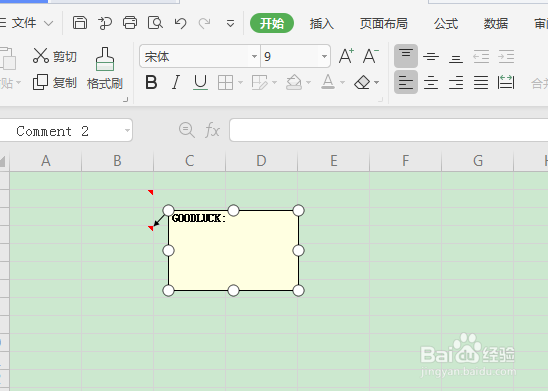Click the eraser clear icon
This screenshot has width=548, height=391.
click(x=362, y=83)
